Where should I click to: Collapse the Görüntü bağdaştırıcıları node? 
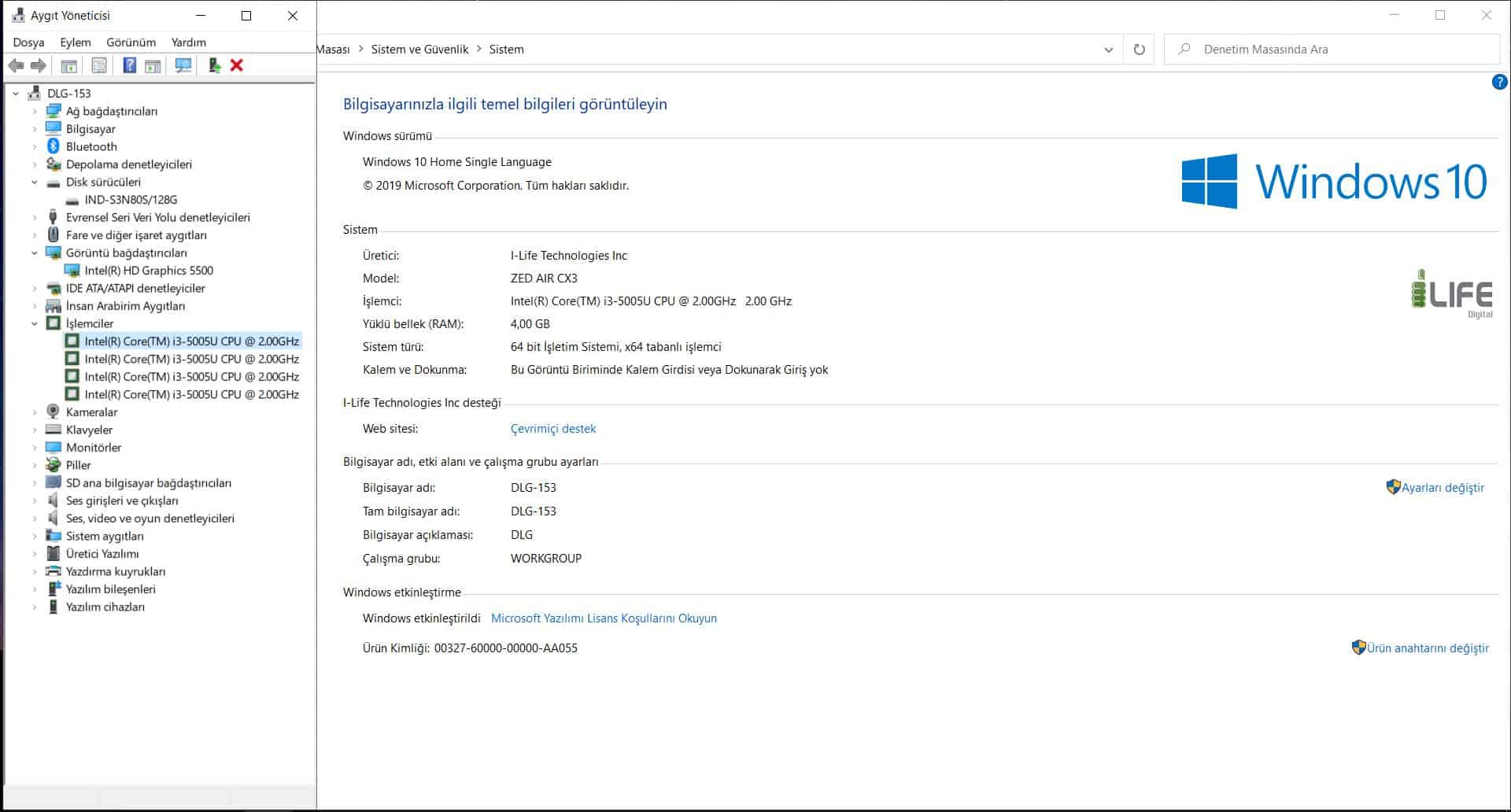coord(34,253)
